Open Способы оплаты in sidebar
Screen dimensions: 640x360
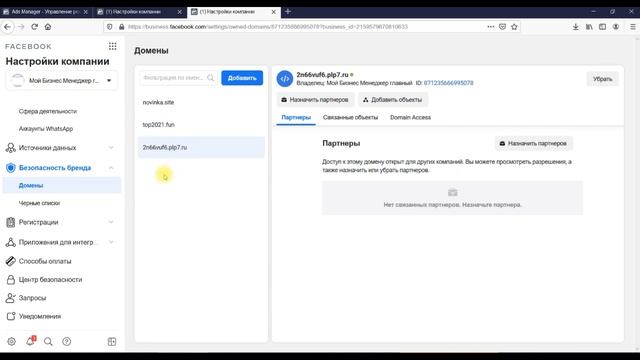click(45, 261)
